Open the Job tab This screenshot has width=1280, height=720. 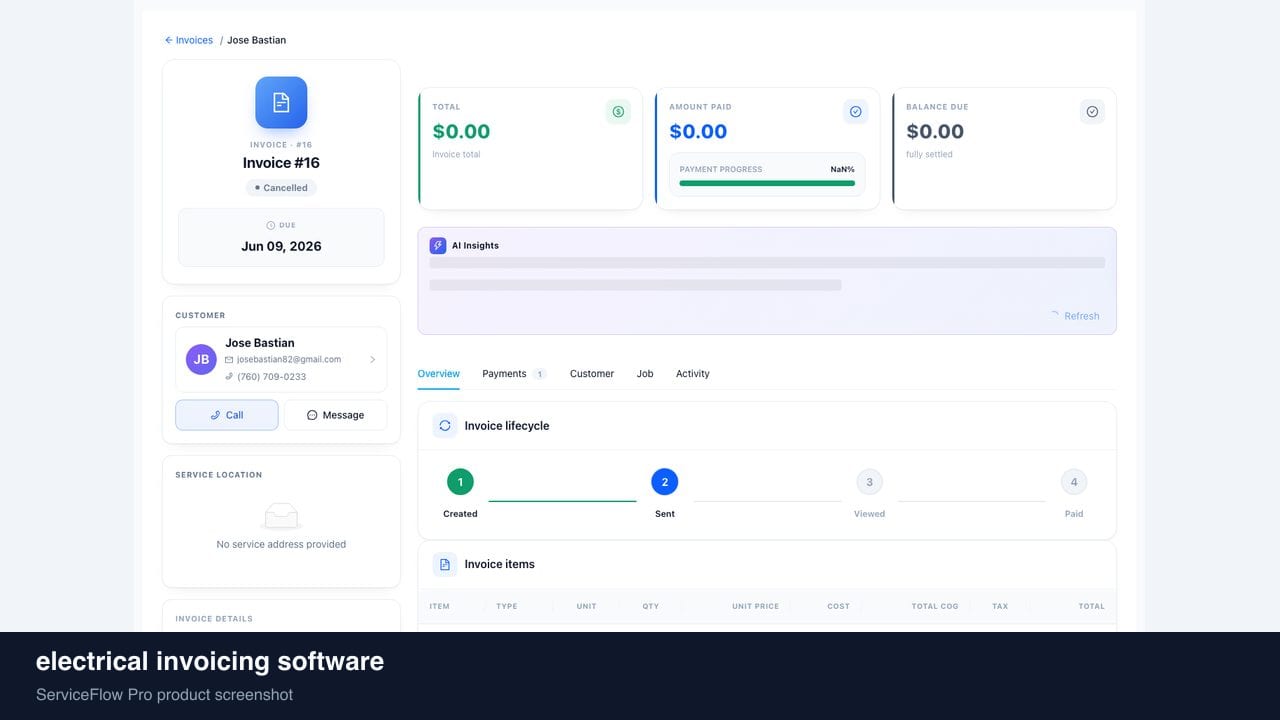pos(645,374)
